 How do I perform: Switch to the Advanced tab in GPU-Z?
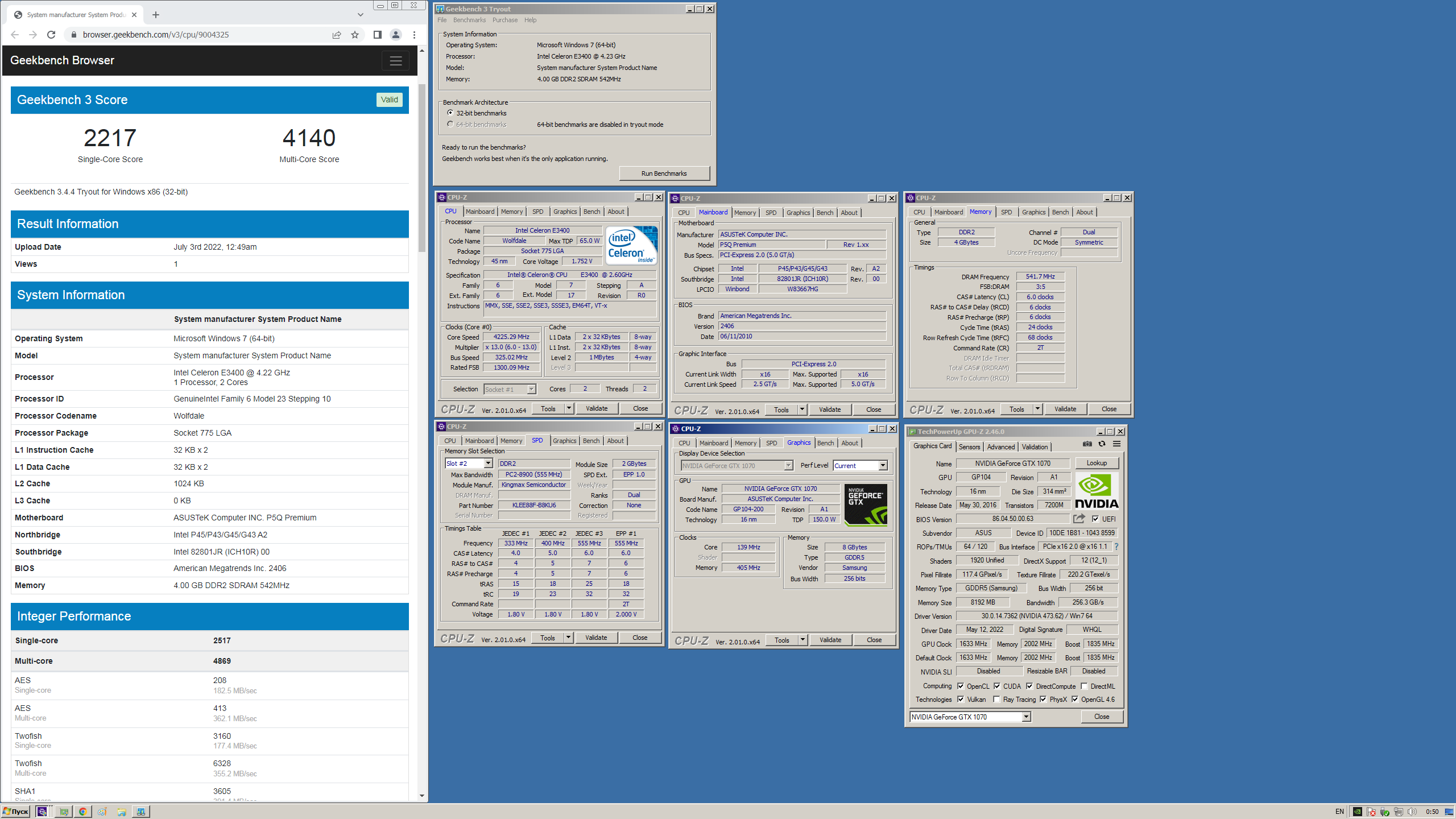1000,447
